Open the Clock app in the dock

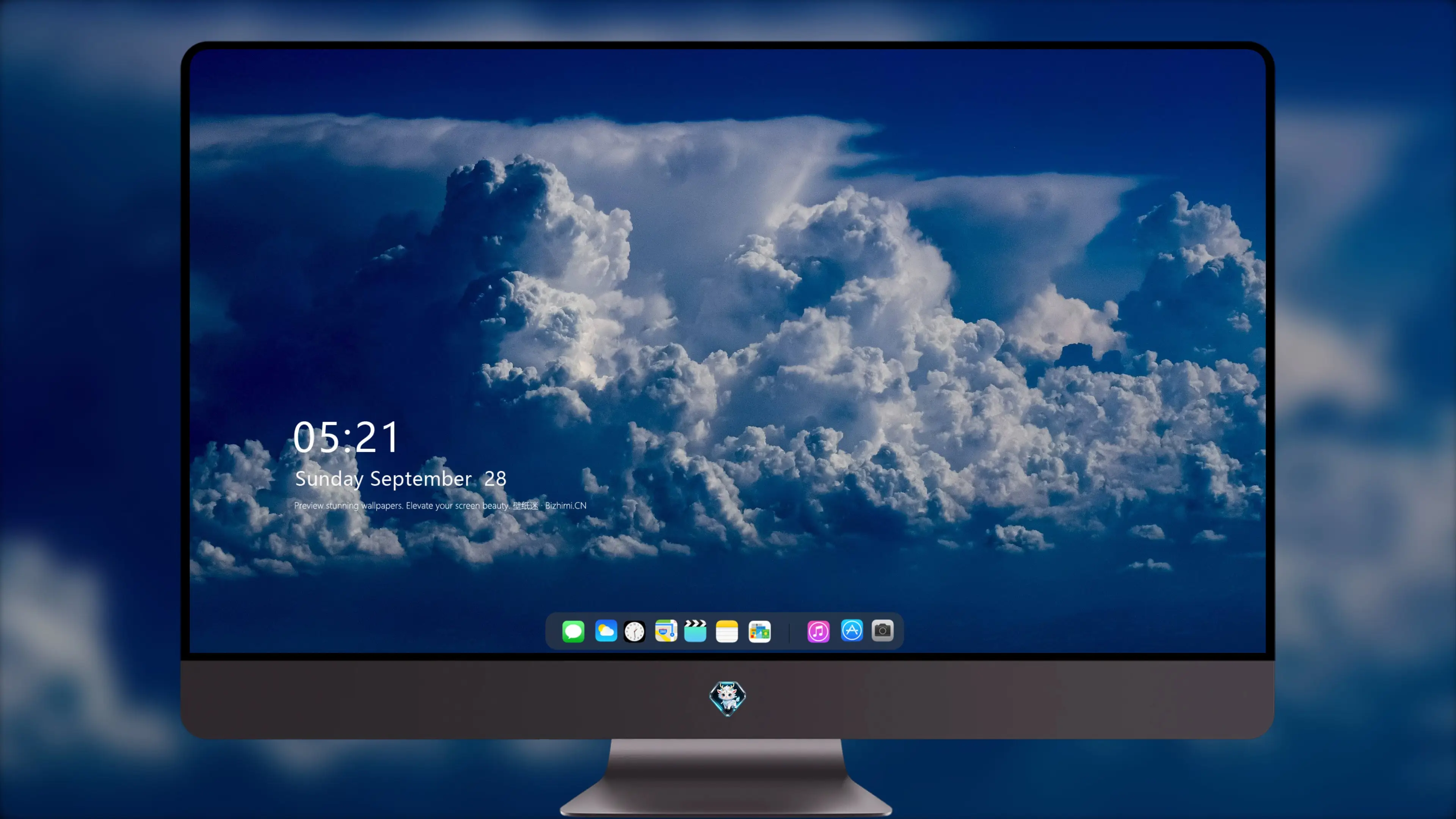635,631
